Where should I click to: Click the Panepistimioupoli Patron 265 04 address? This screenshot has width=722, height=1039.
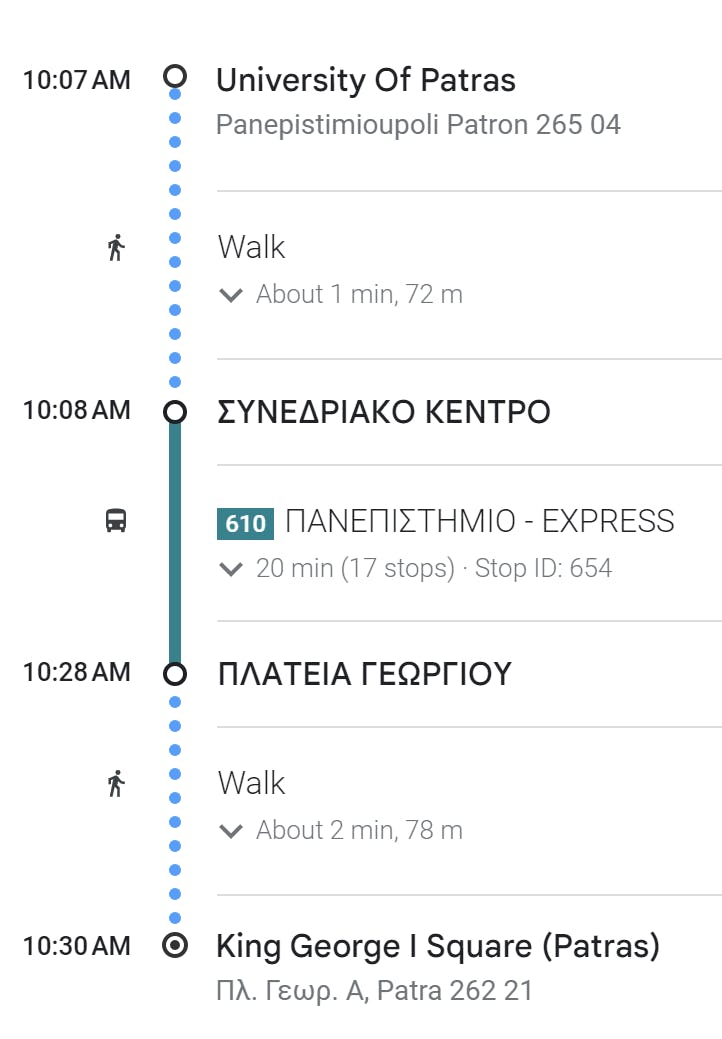(x=418, y=125)
